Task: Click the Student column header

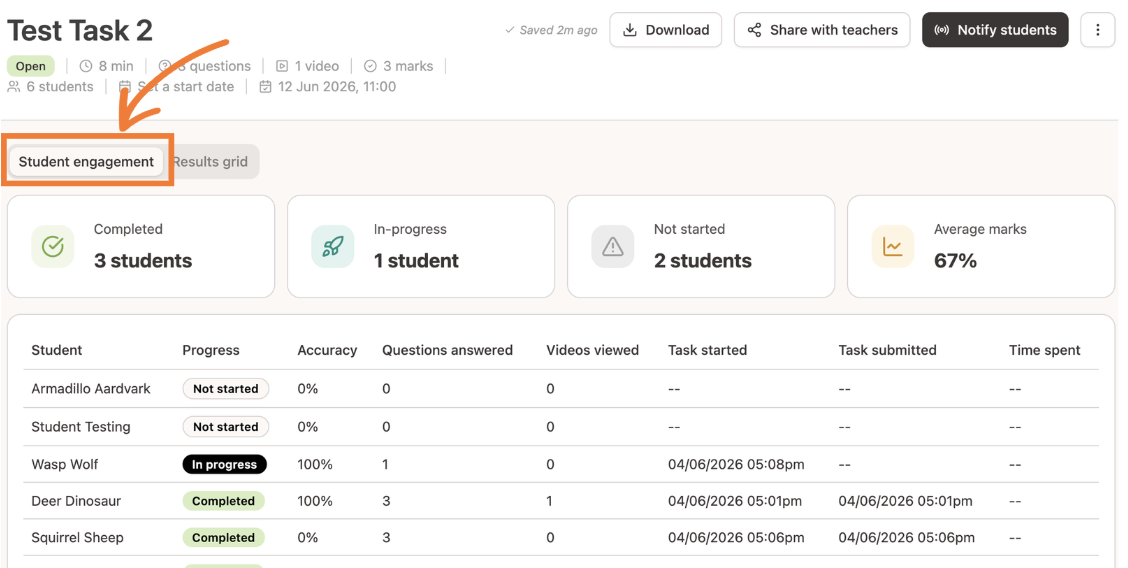Action: 57,350
